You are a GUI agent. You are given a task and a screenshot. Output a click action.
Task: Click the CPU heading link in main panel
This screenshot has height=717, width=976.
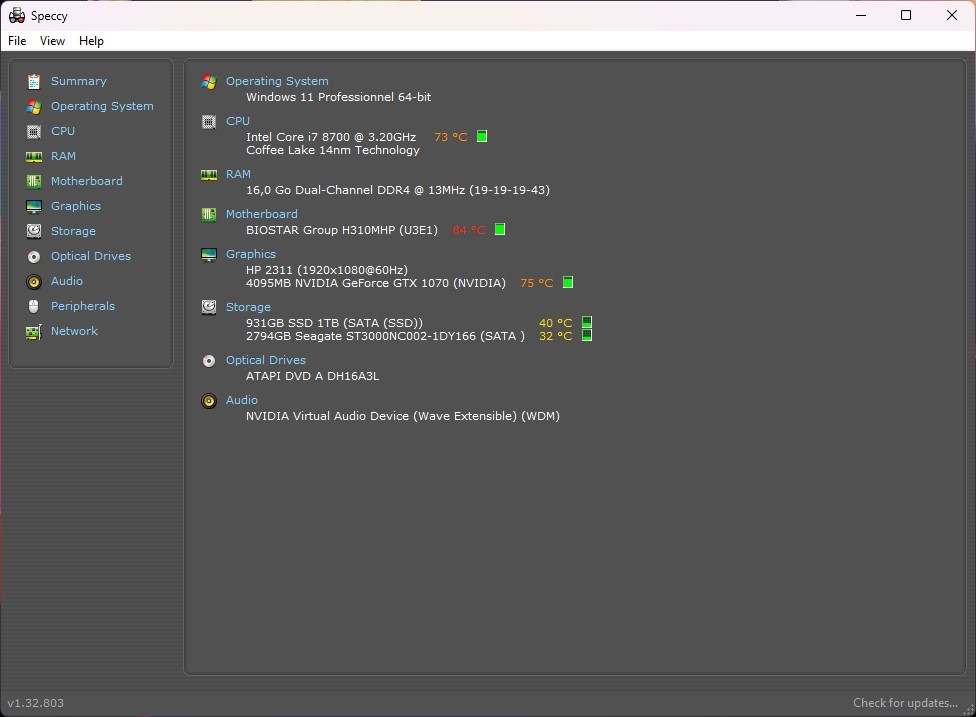(x=238, y=121)
